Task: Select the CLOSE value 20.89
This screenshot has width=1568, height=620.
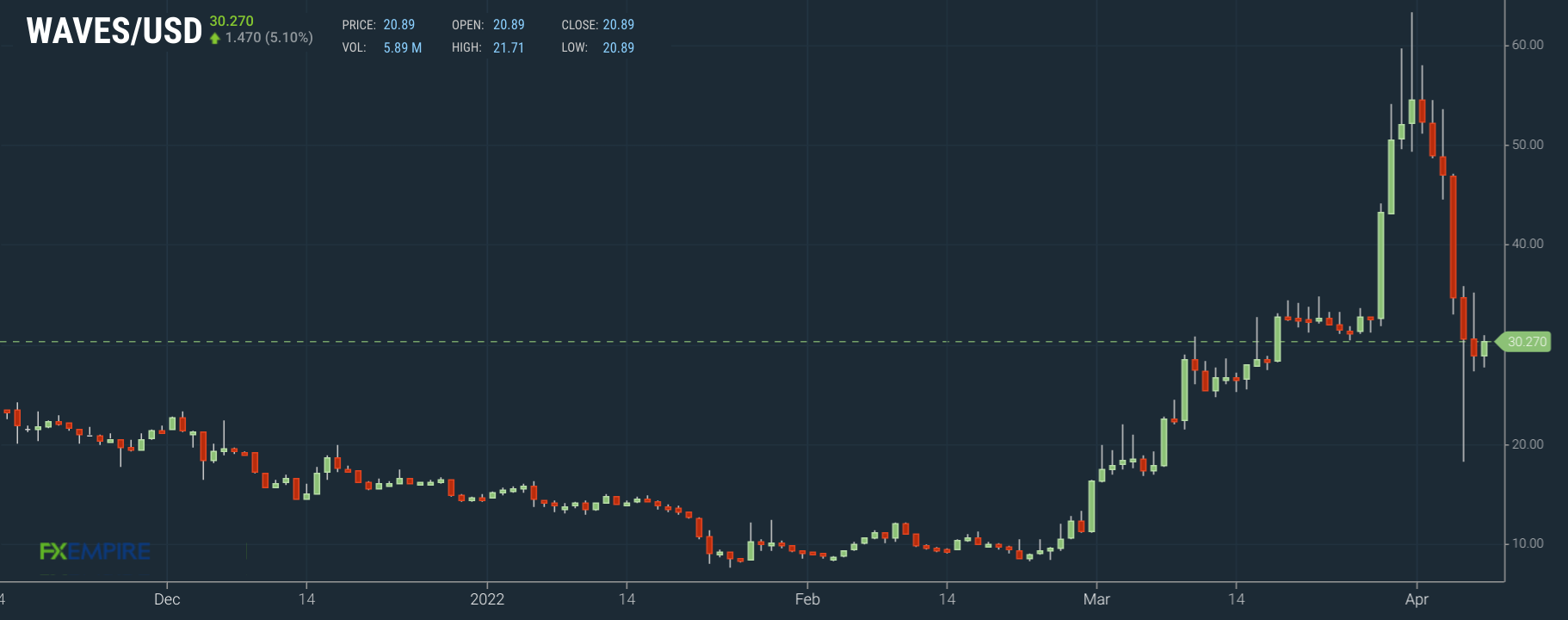Action: click(619, 25)
